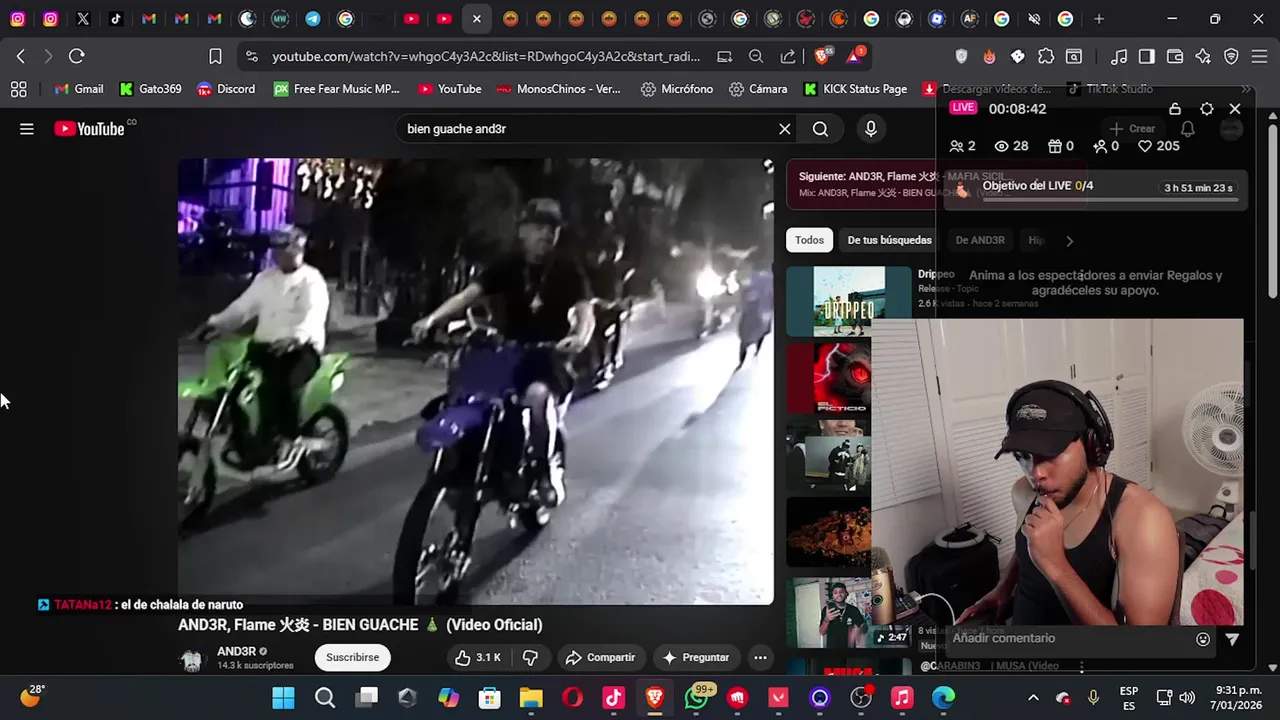Reload the current page

[x=77, y=56]
